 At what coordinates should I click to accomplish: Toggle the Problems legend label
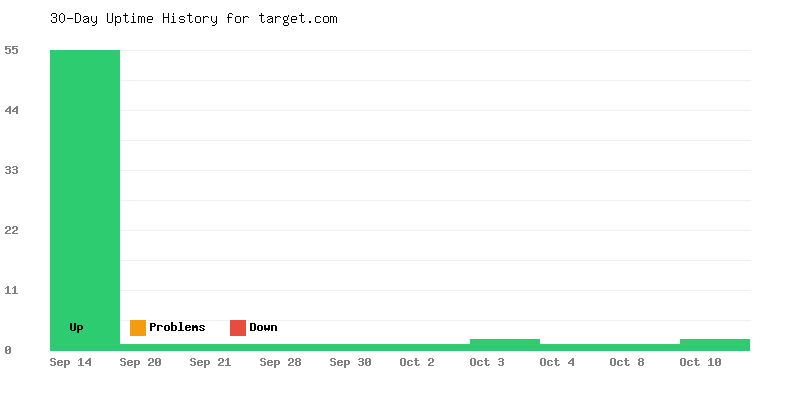(177, 328)
